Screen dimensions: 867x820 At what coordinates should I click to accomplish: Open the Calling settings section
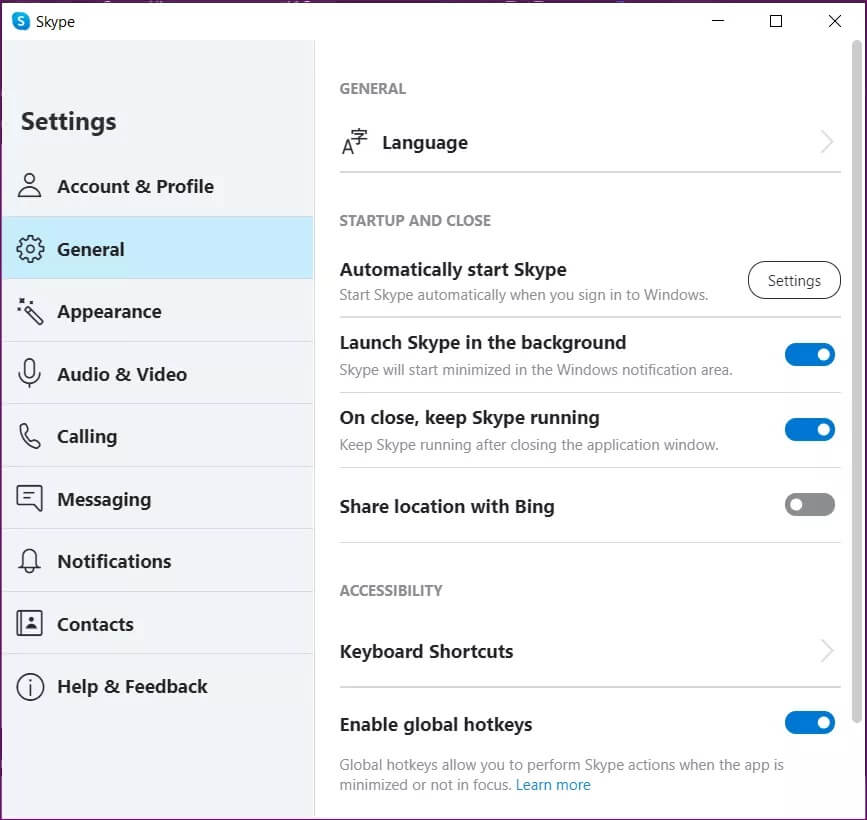[158, 436]
